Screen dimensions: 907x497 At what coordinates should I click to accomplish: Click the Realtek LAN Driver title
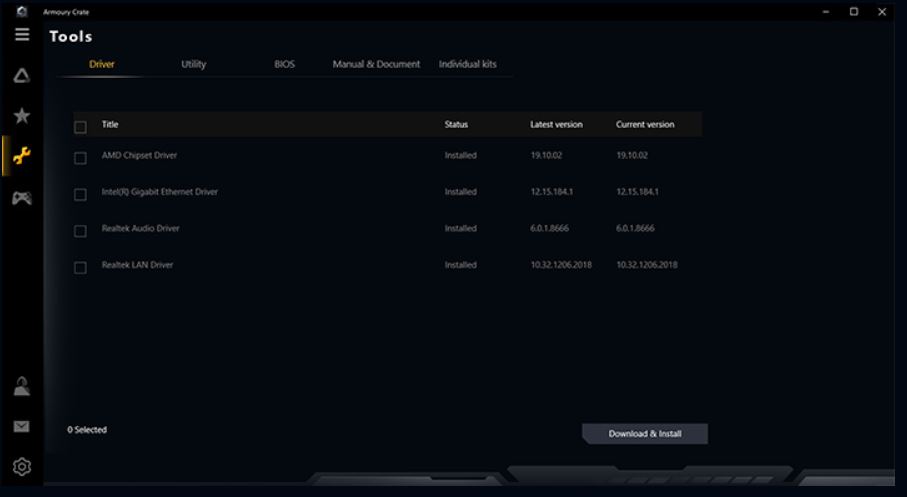tap(137, 265)
